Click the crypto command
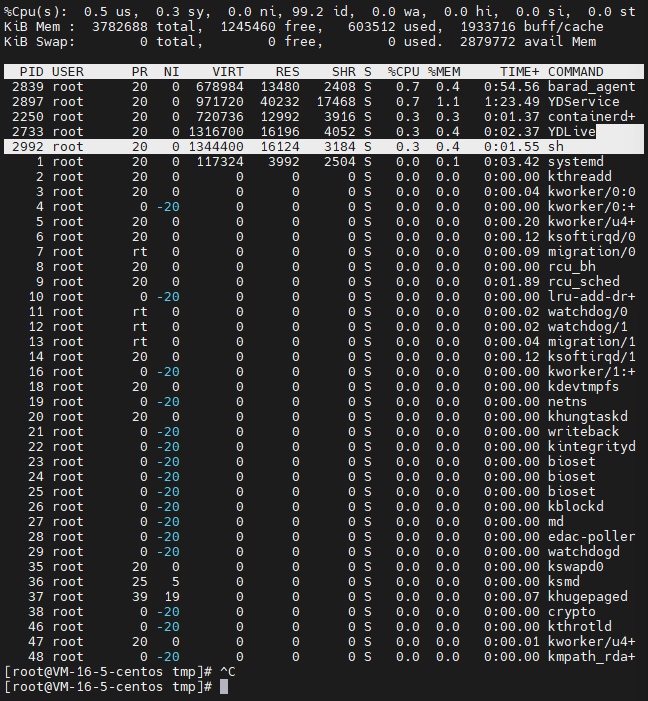 572,611
